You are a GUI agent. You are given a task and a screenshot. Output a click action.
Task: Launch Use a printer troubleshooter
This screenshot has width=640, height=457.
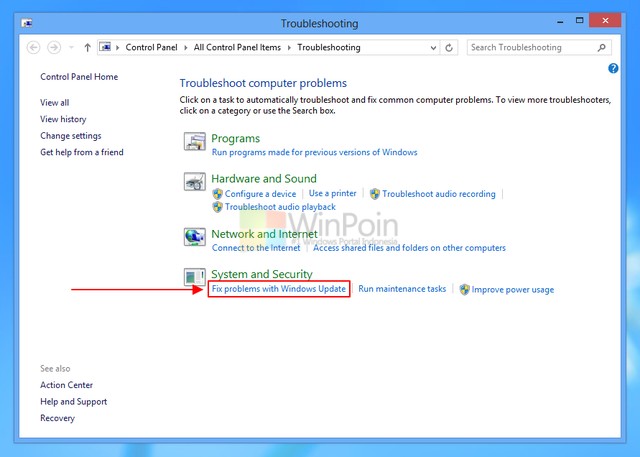point(333,193)
